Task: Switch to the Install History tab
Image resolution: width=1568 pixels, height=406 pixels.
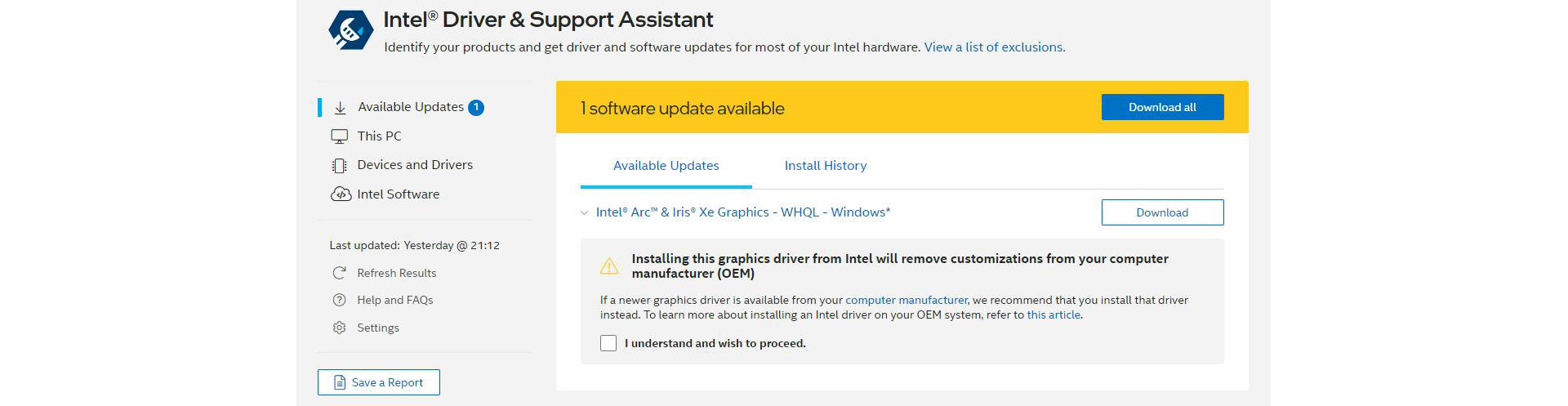Action: (825, 166)
